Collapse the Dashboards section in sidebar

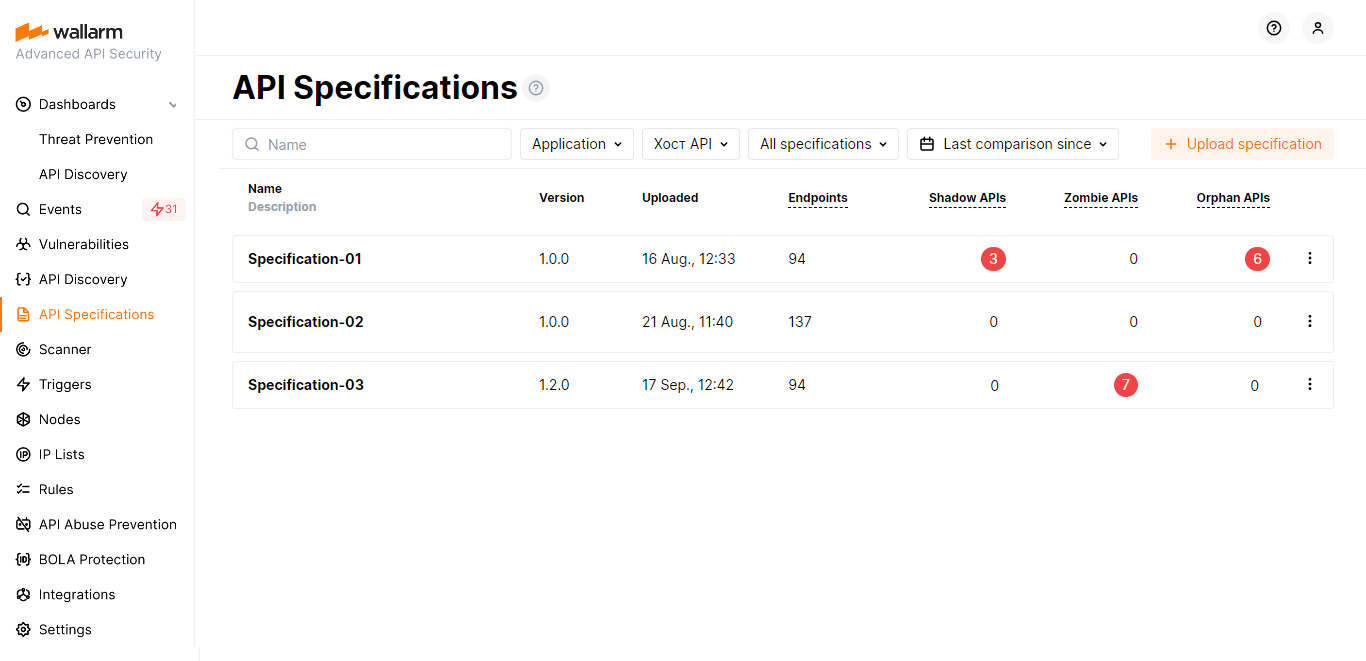pos(172,104)
